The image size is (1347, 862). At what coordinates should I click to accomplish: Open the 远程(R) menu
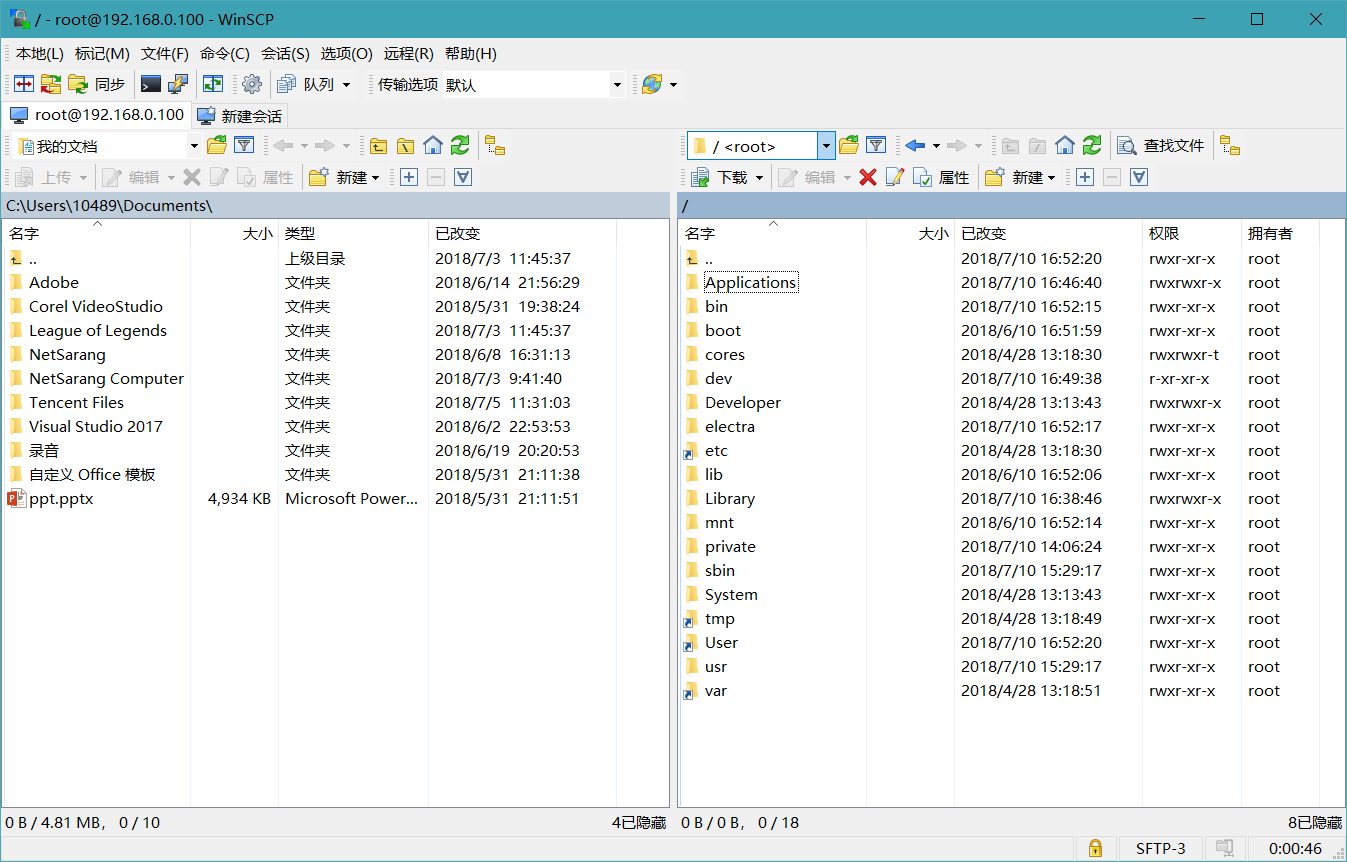tap(408, 54)
